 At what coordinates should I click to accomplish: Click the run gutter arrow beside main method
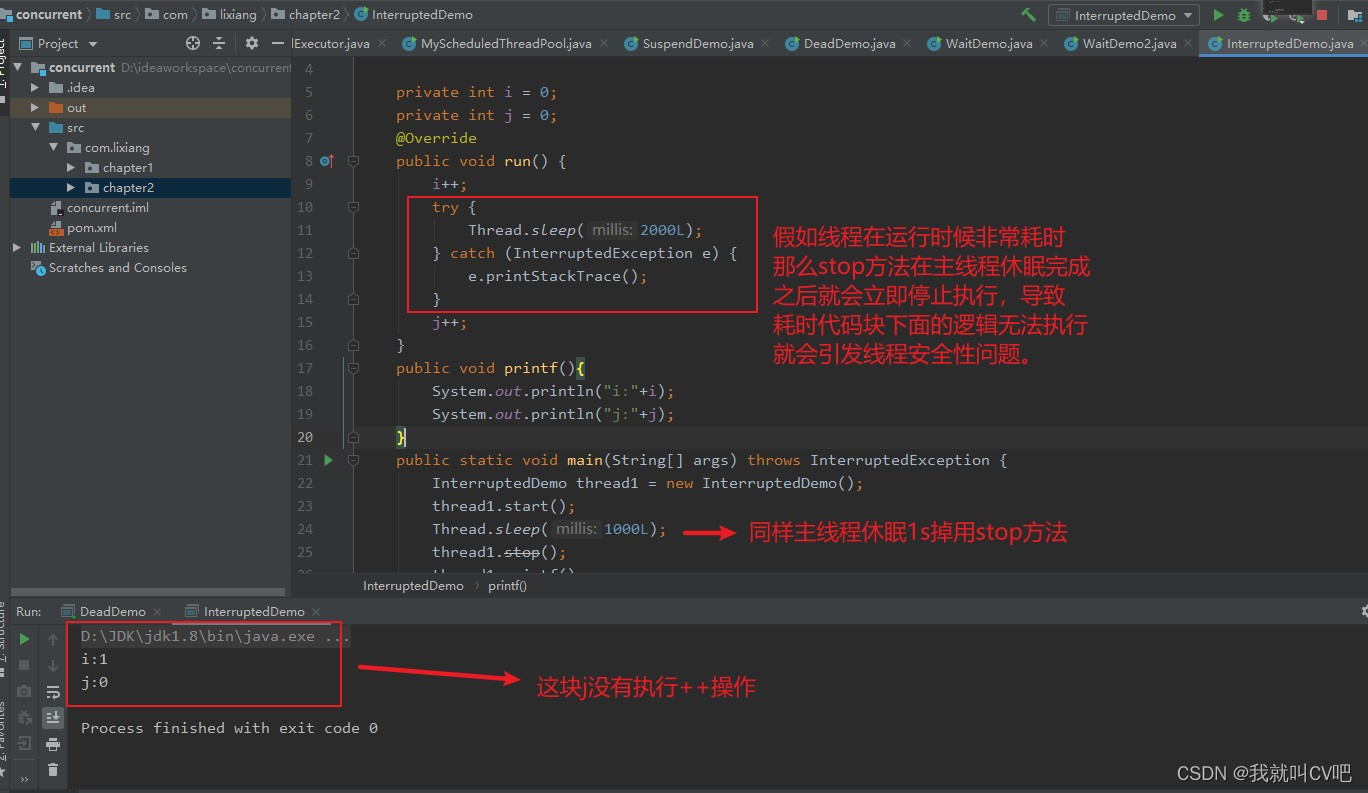328,460
